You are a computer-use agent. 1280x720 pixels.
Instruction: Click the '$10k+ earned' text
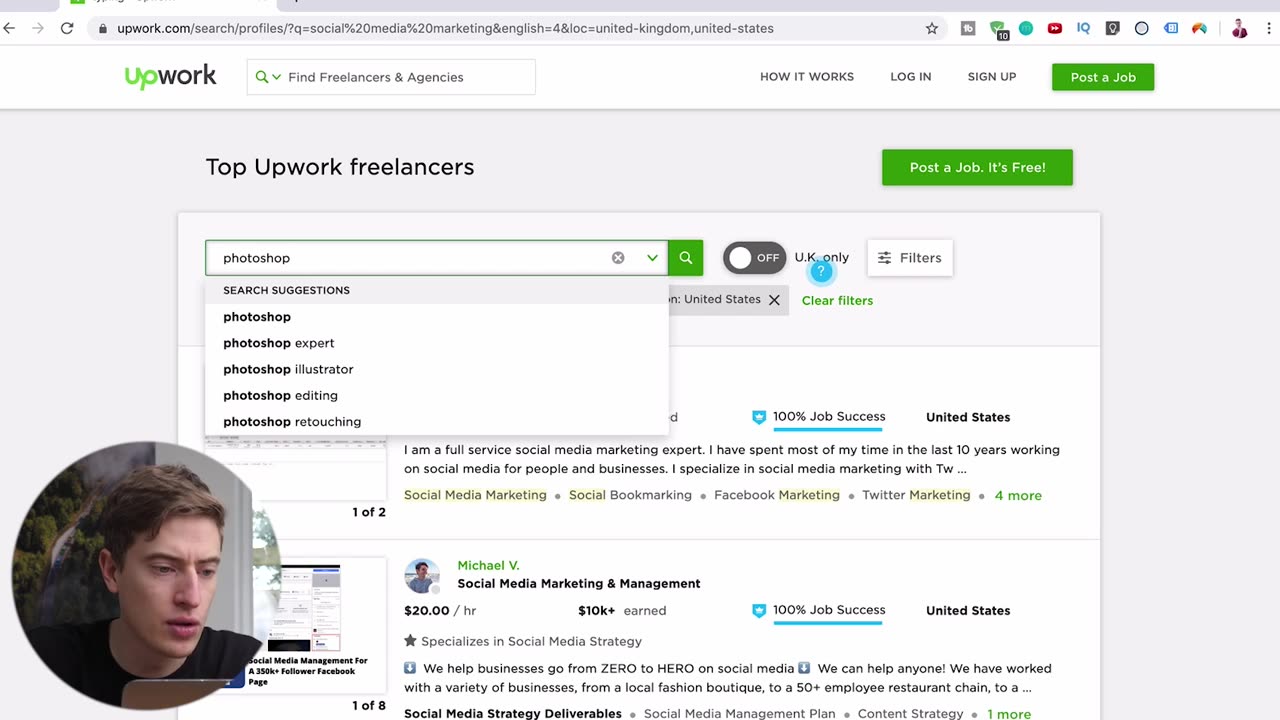[x=622, y=610]
